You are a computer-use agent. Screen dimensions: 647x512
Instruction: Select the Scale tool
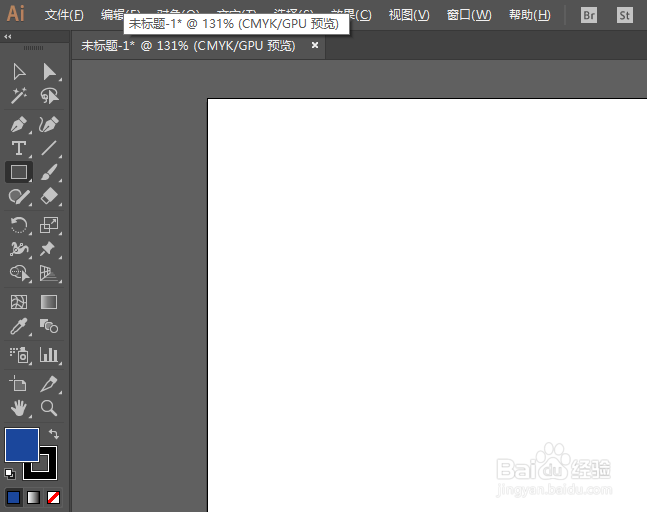click(x=49, y=225)
